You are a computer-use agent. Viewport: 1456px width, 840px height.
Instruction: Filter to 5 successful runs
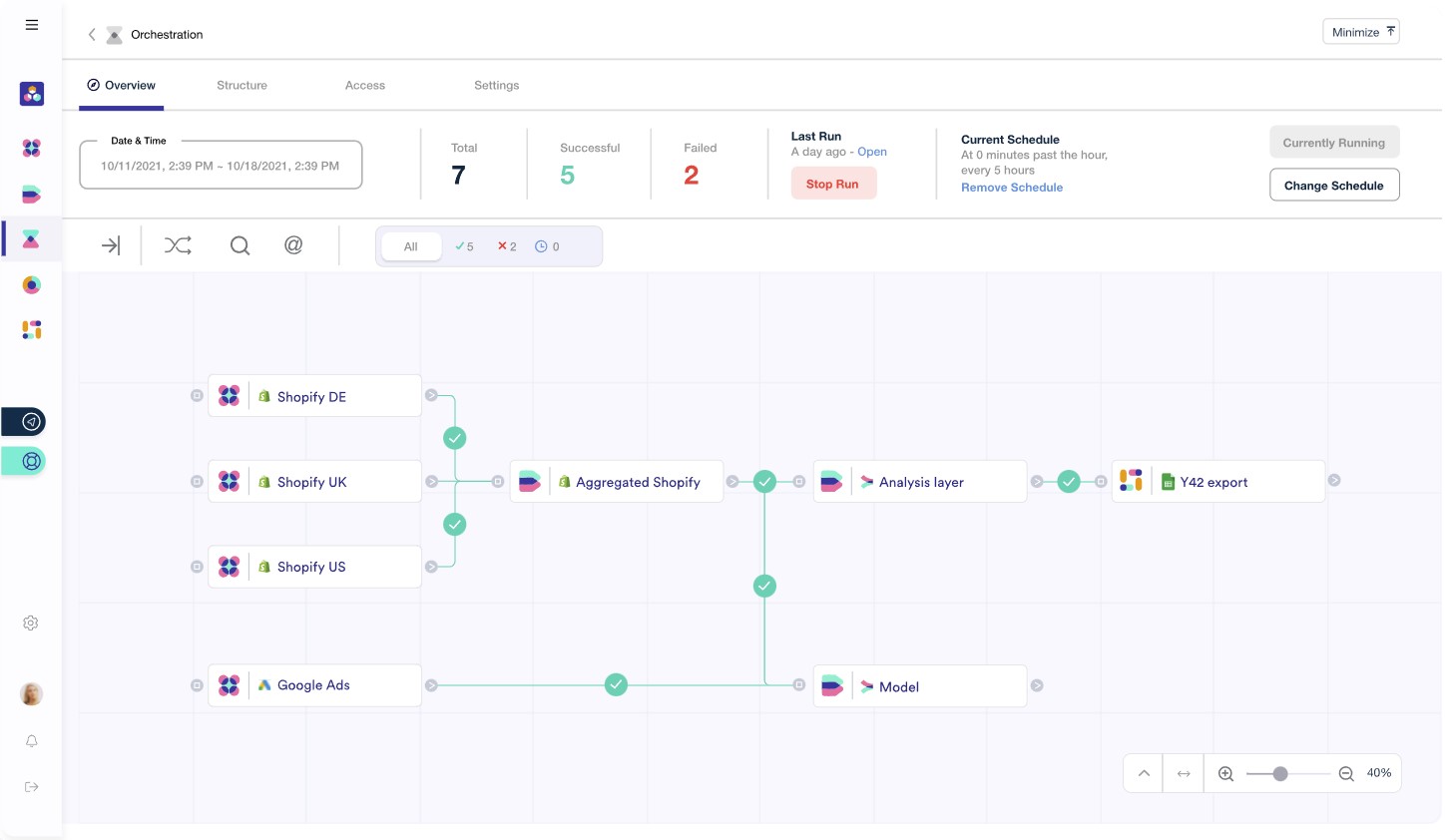click(x=464, y=247)
